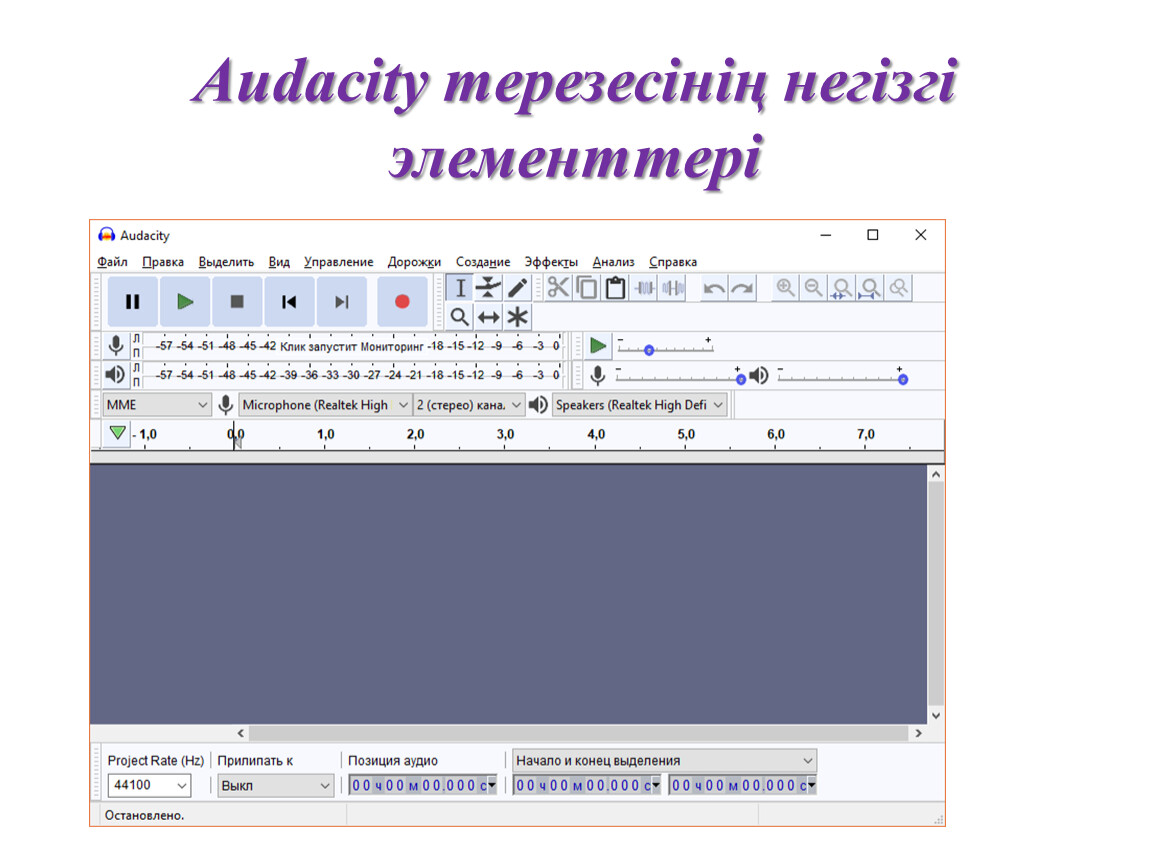Select the Zoom magnifier tool
Viewport: 1150px width, 864px height.
tap(460, 317)
